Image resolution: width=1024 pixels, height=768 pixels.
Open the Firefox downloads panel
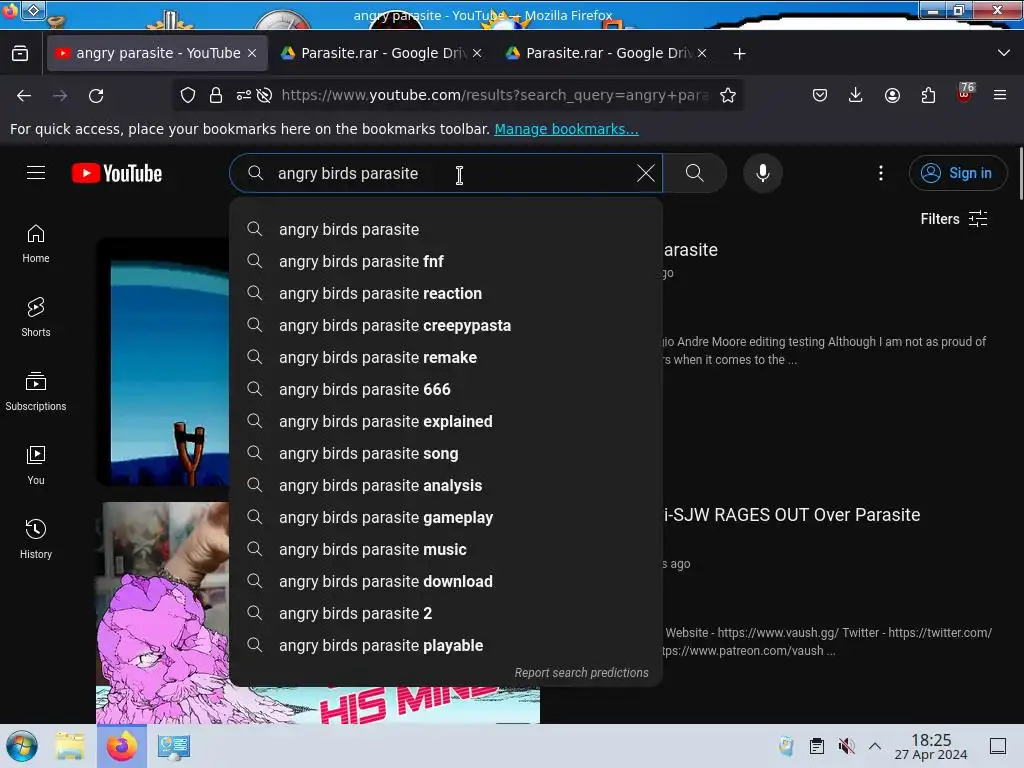click(856, 95)
